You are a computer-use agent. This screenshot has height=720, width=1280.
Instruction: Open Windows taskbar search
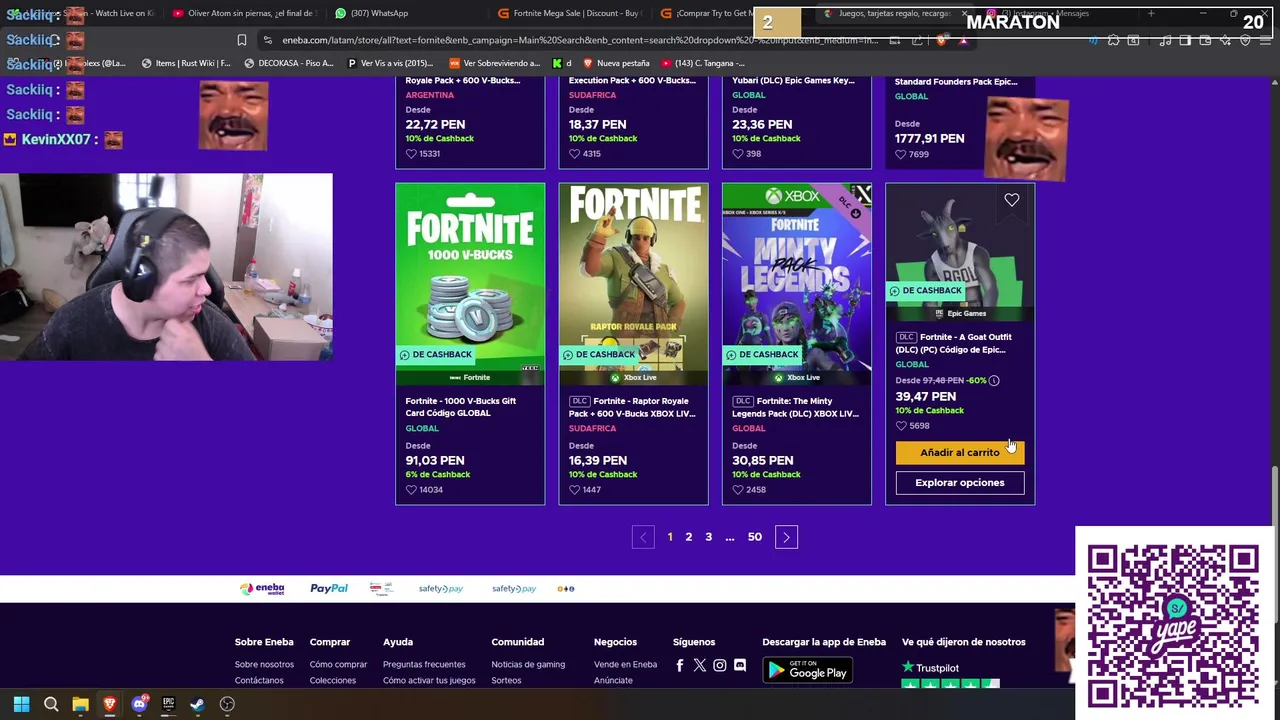(51, 704)
